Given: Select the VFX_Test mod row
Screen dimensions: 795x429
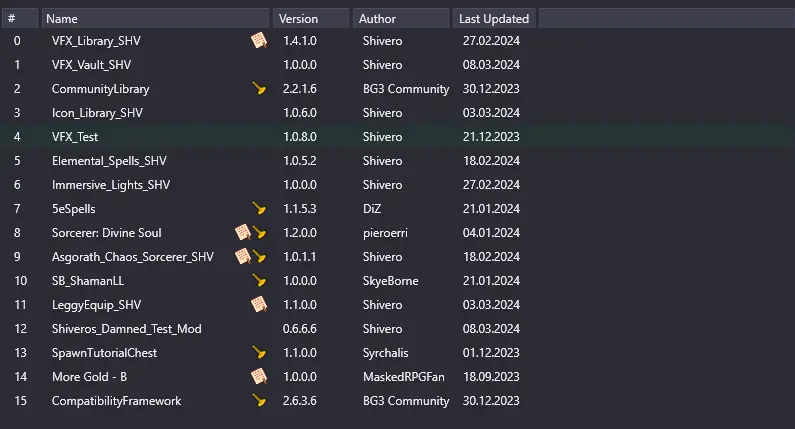Looking at the screenshot, I should click(x=398, y=137).
